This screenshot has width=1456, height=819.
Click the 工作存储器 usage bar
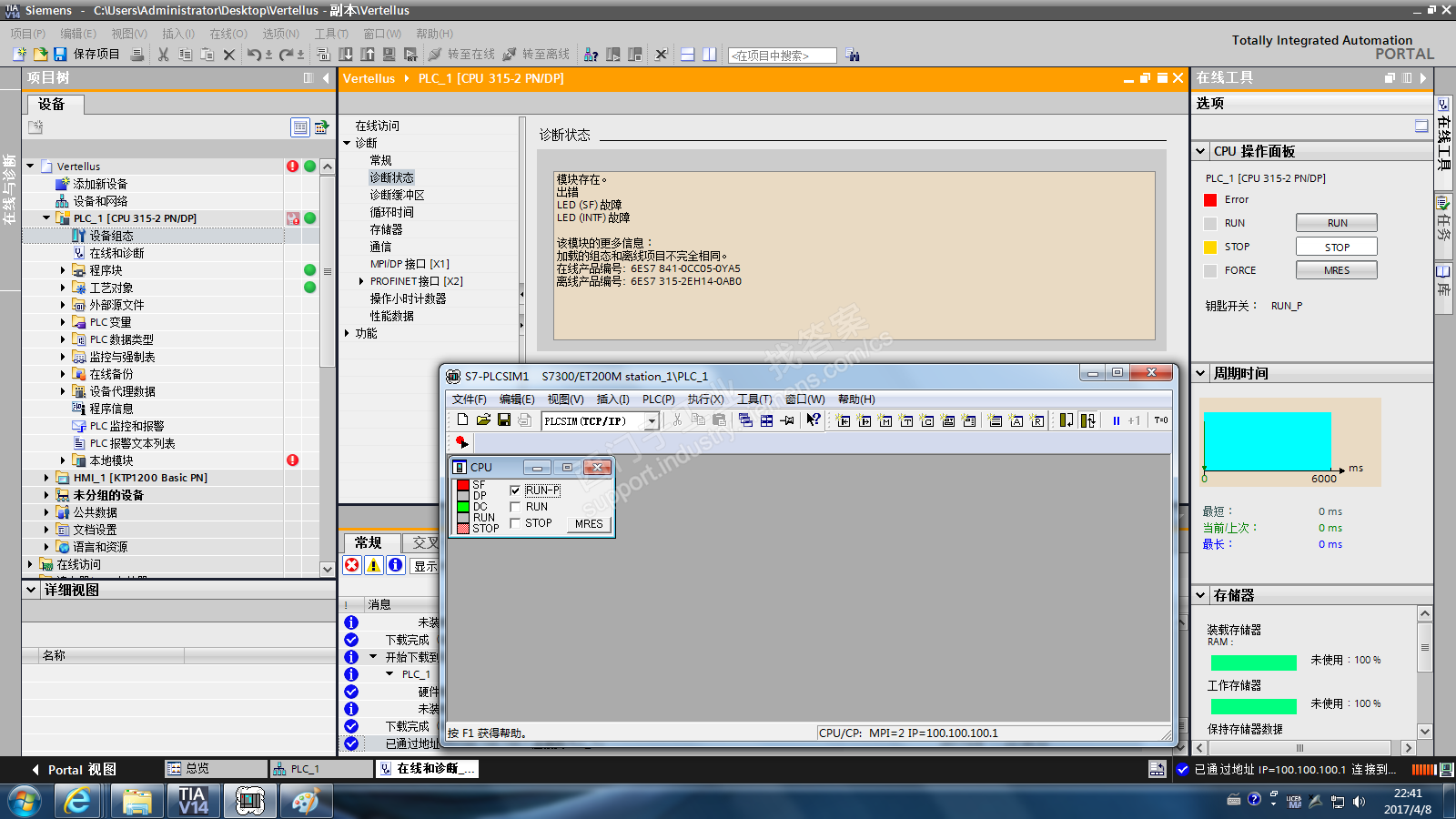(x=1253, y=706)
